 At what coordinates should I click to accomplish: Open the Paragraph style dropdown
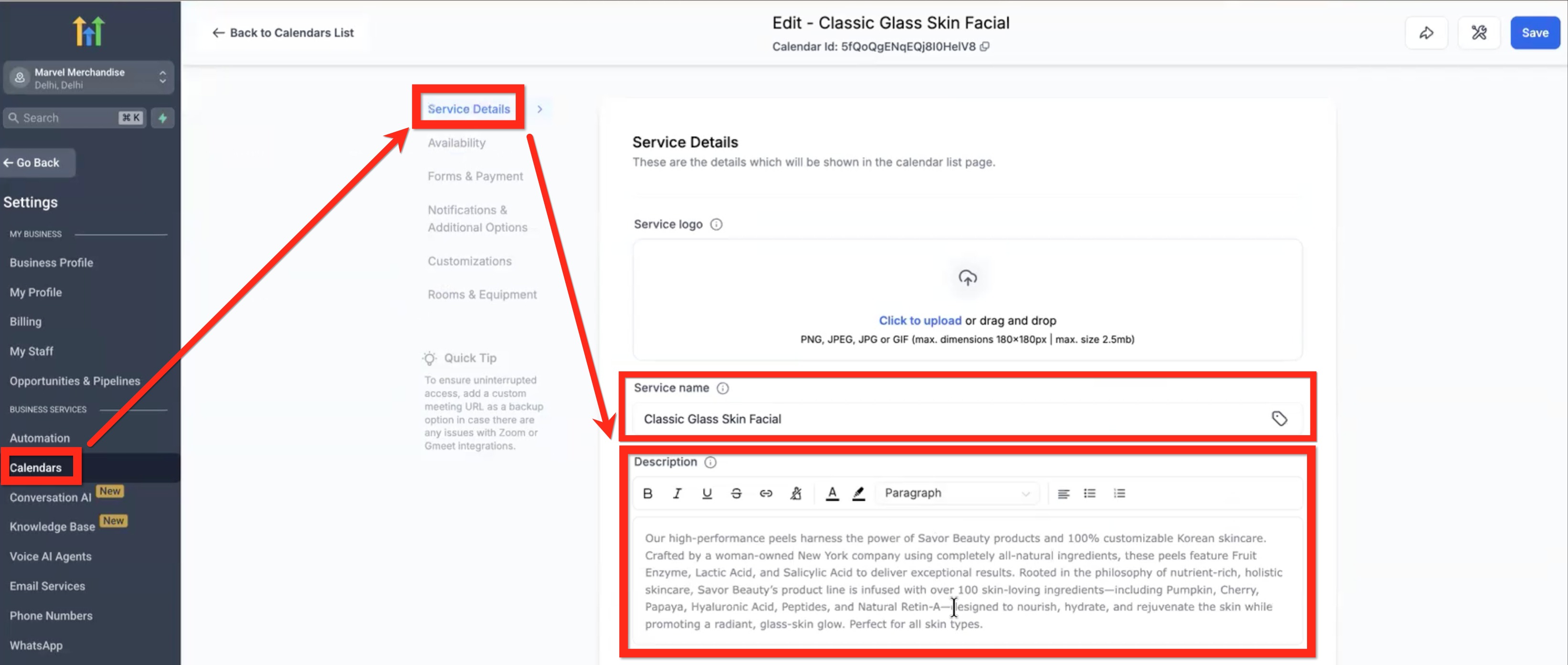pyautogui.click(x=957, y=493)
